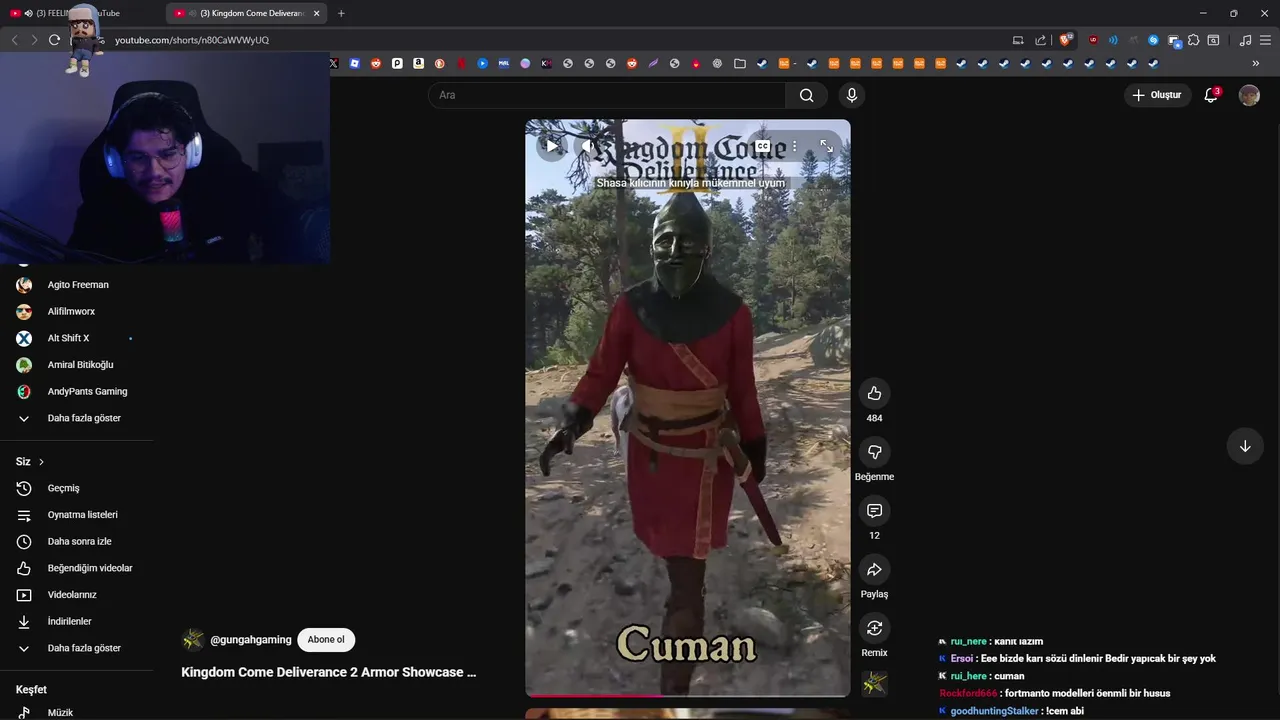Click the gungahgaming channel avatar
The height and width of the screenshot is (720, 1280).
point(193,640)
